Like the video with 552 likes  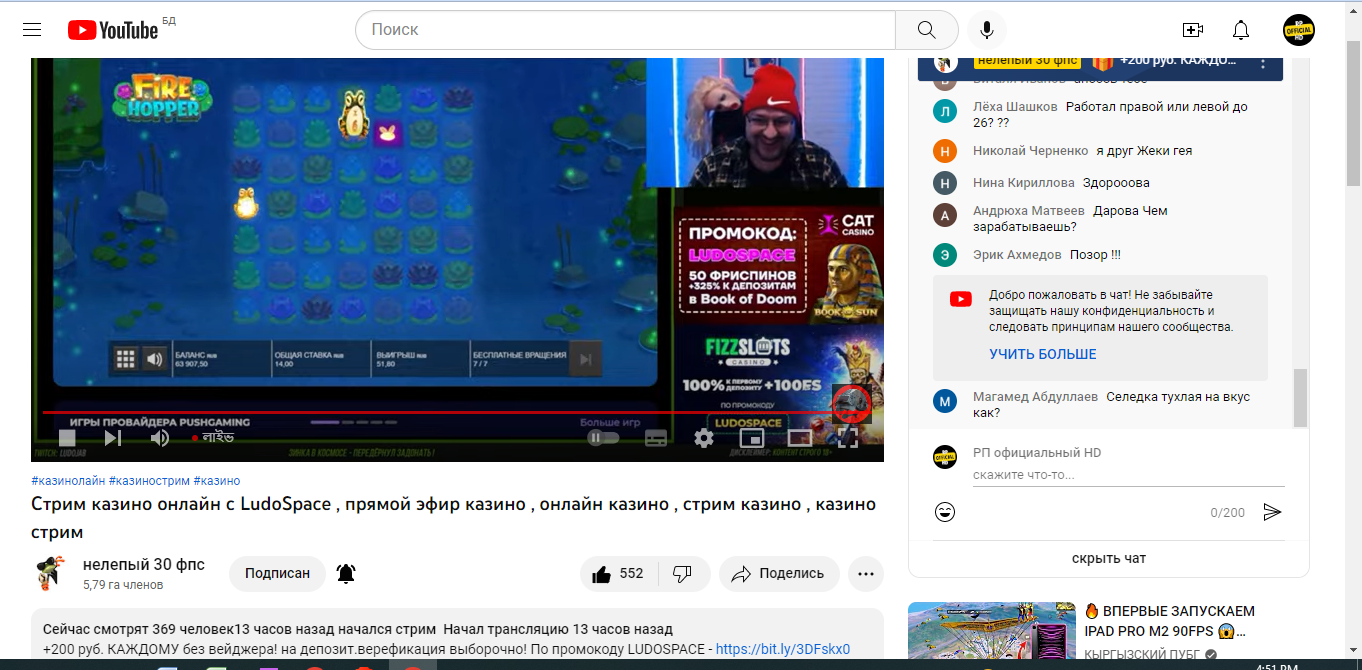tap(618, 573)
